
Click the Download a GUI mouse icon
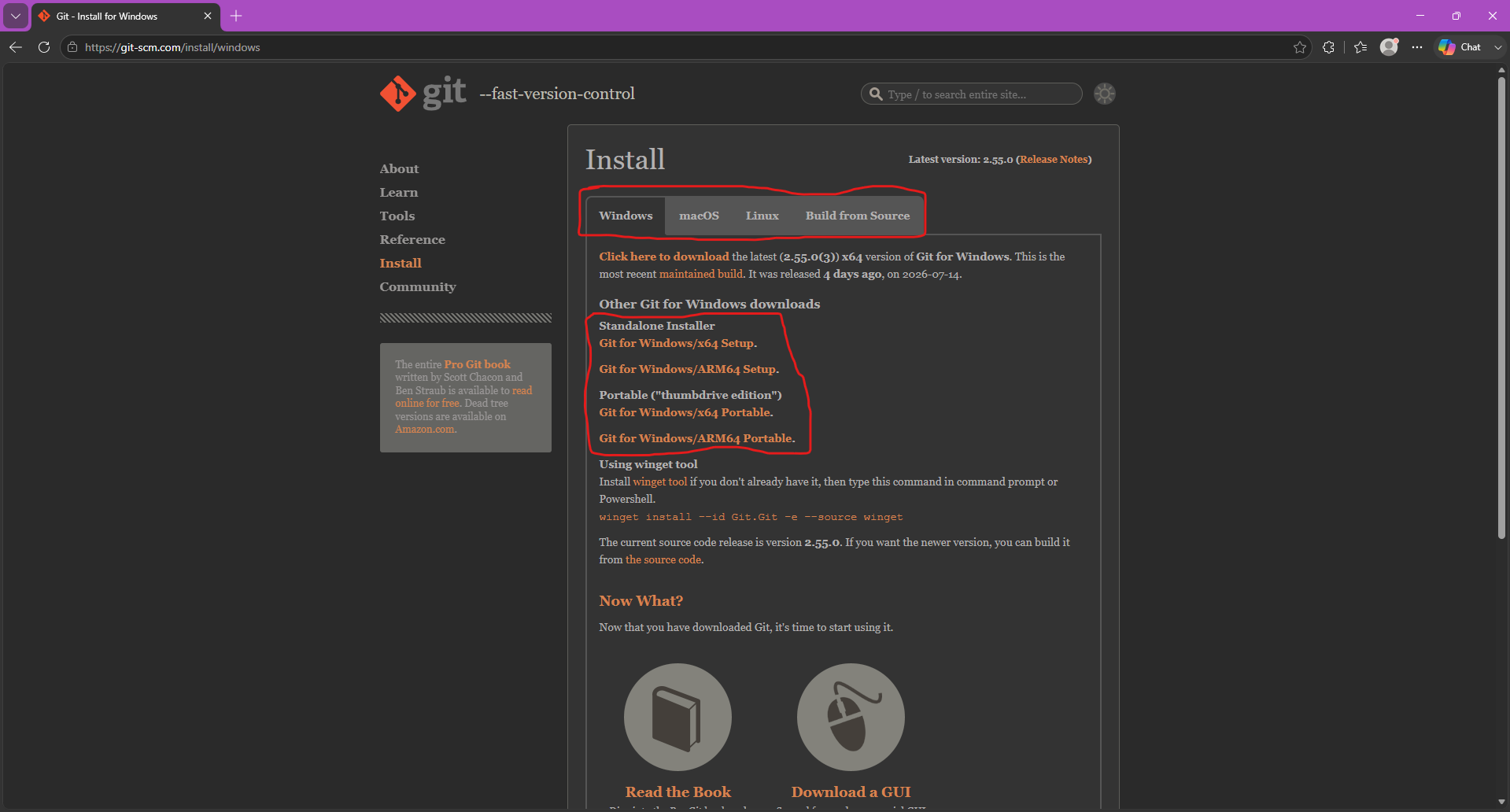pos(851,717)
